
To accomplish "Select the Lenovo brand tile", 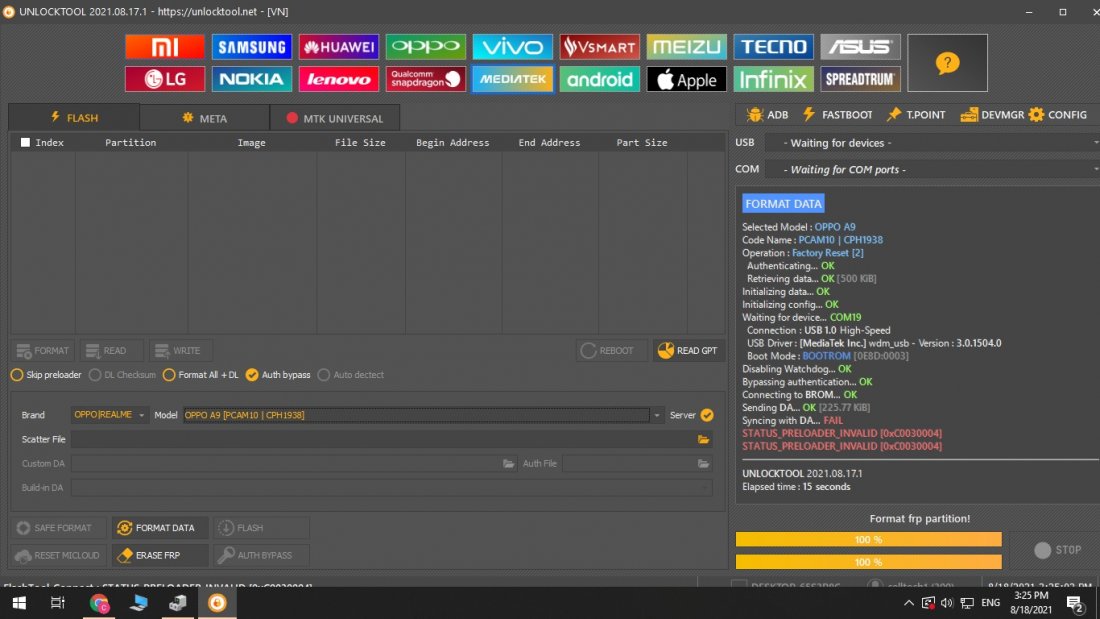I will 339,79.
